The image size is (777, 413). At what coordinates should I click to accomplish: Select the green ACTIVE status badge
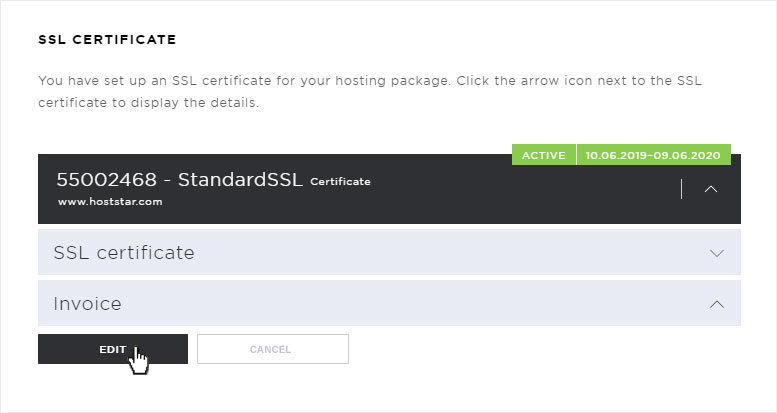(544, 155)
